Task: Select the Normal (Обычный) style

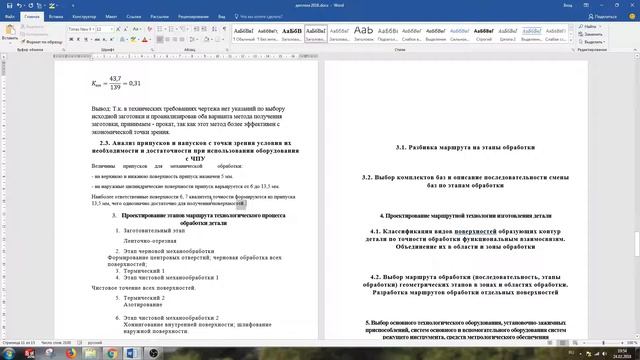Action: [244, 34]
